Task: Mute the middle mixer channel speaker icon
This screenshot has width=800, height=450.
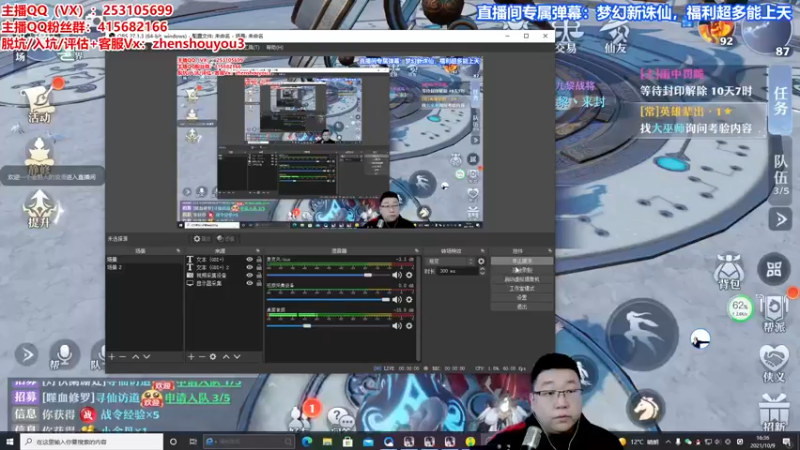Action: (396, 299)
